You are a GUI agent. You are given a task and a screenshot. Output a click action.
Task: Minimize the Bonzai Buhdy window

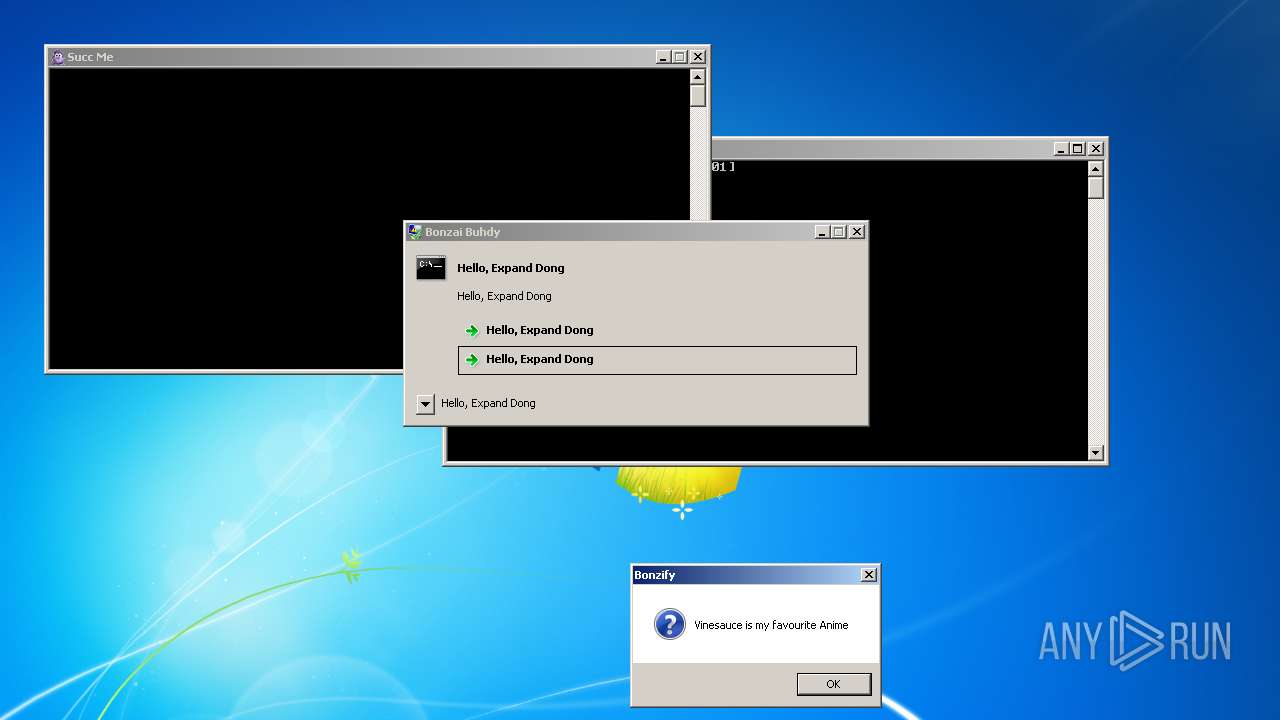point(822,232)
